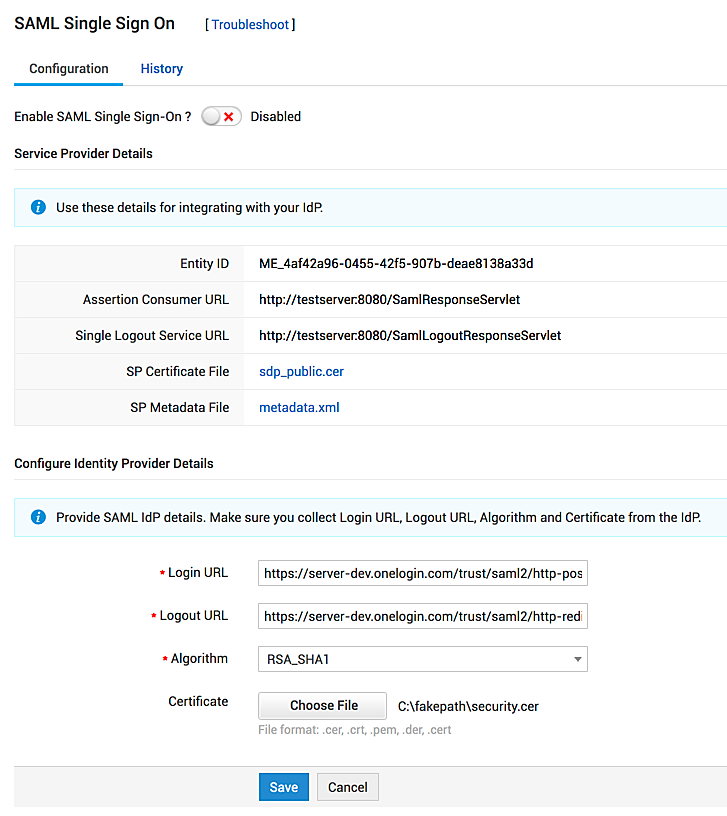Enable the SAML Single Sign-On toggle
Screen dimensions: 727x816
pos(221,117)
